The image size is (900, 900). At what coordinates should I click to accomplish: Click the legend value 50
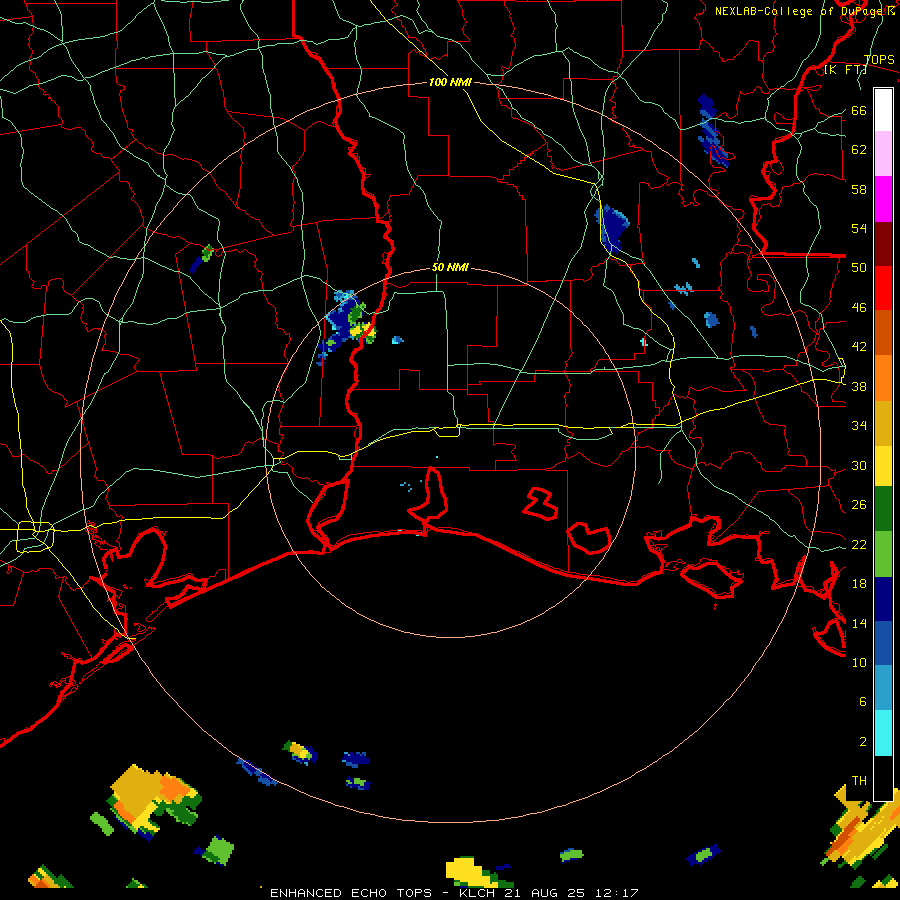click(859, 268)
